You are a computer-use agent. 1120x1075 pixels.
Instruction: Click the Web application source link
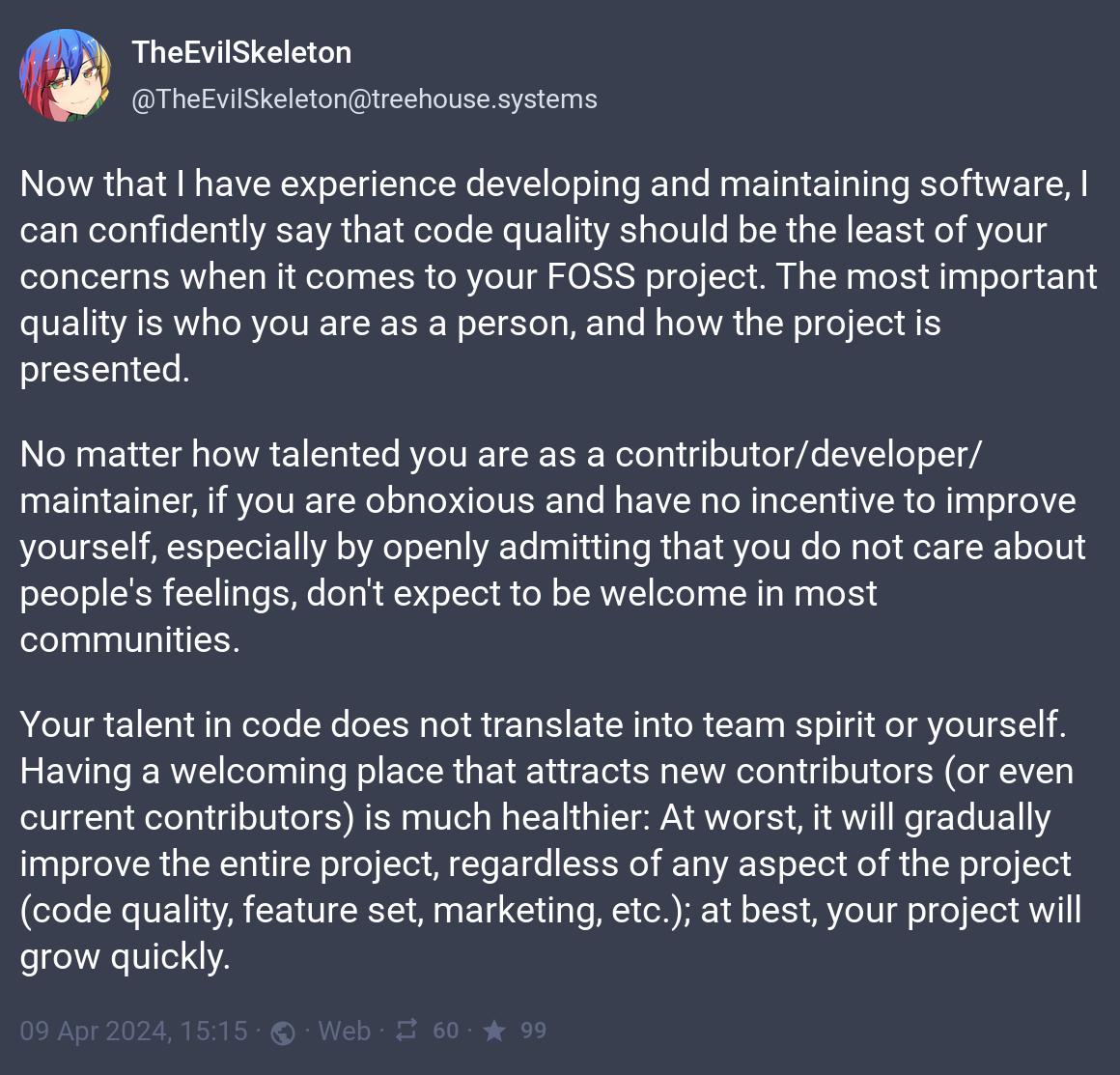click(x=344, y=1031)
